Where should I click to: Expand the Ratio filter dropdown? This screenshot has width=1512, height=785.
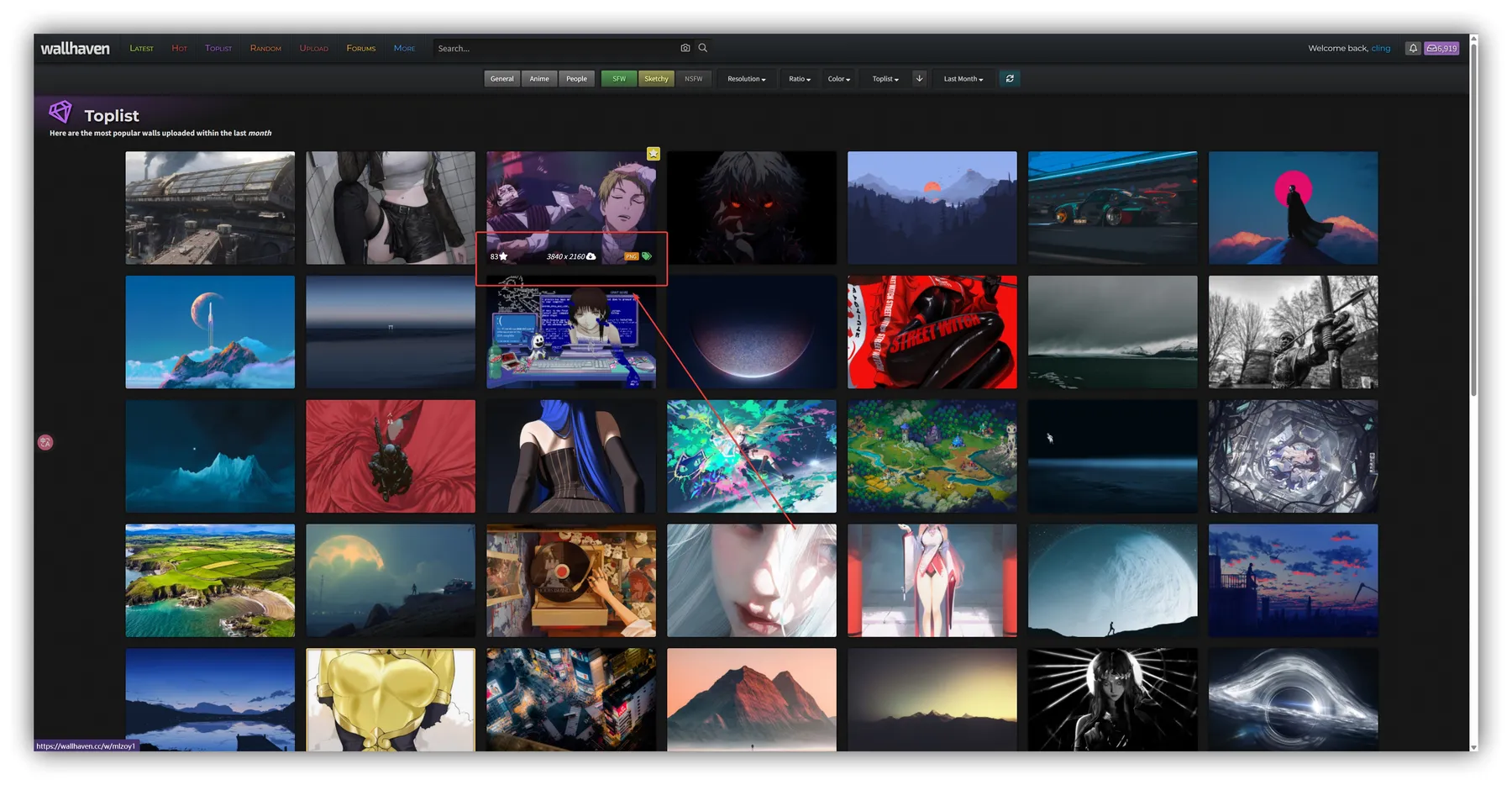(799, 78)
